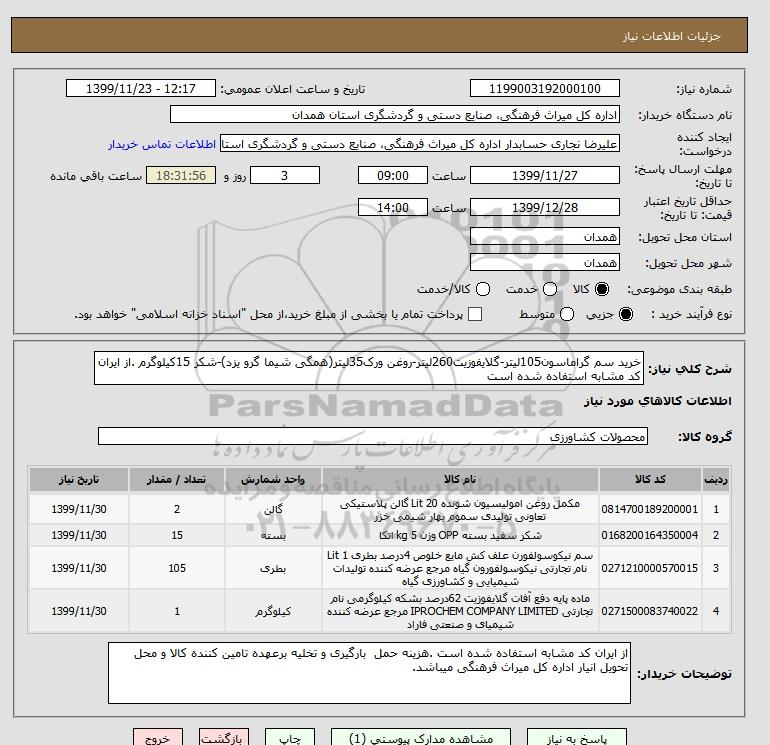Select the خدمت radio button
Image resolution: width=770 pixels, height=745 pixels.
[x=550, y=289]
